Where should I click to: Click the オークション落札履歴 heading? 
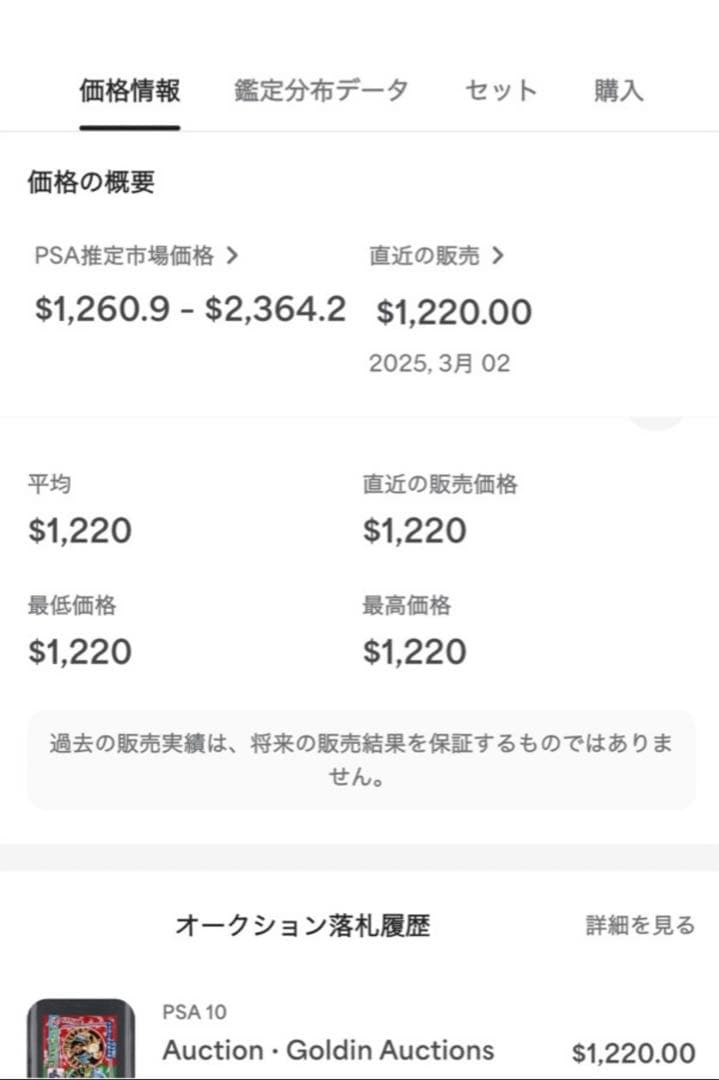(x=305, y=925)
